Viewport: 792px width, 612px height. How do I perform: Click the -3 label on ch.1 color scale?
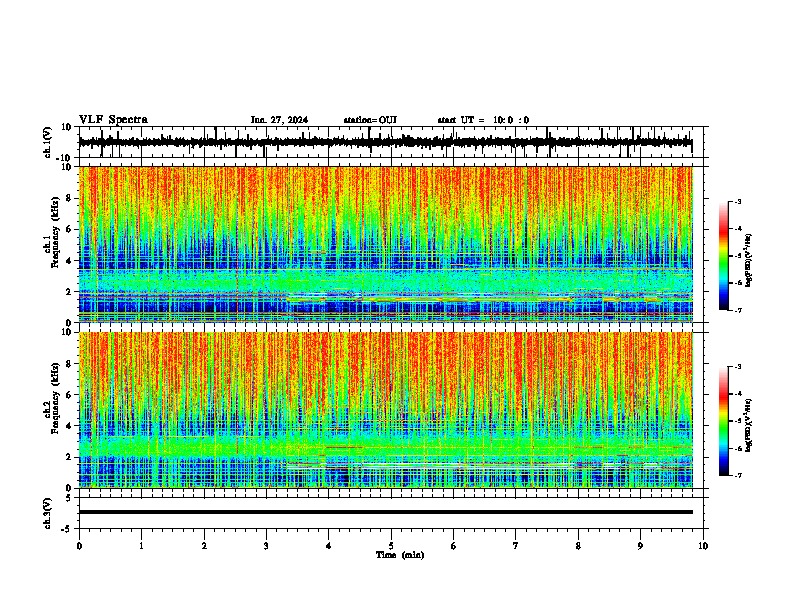click(737, 201)
